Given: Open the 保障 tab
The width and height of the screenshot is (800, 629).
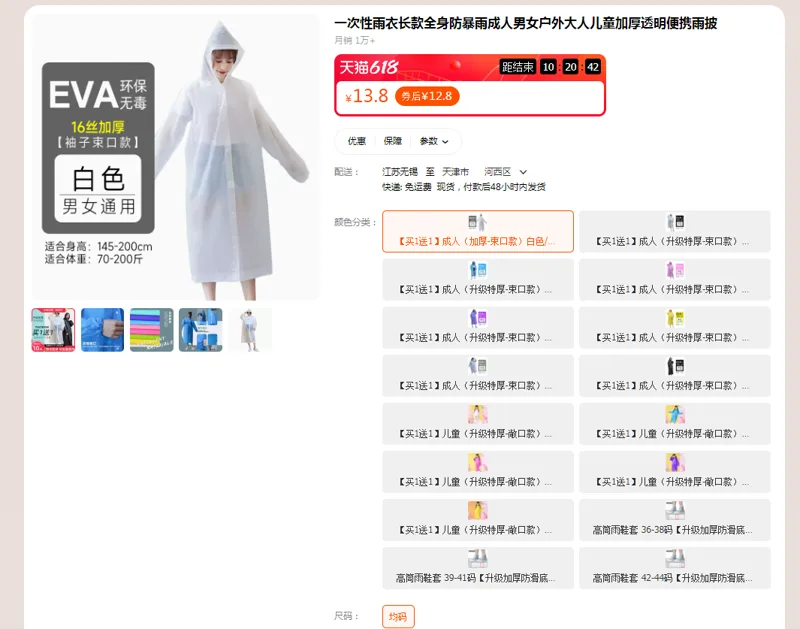Looking at the screenshot, I should [x=392, y=141].
